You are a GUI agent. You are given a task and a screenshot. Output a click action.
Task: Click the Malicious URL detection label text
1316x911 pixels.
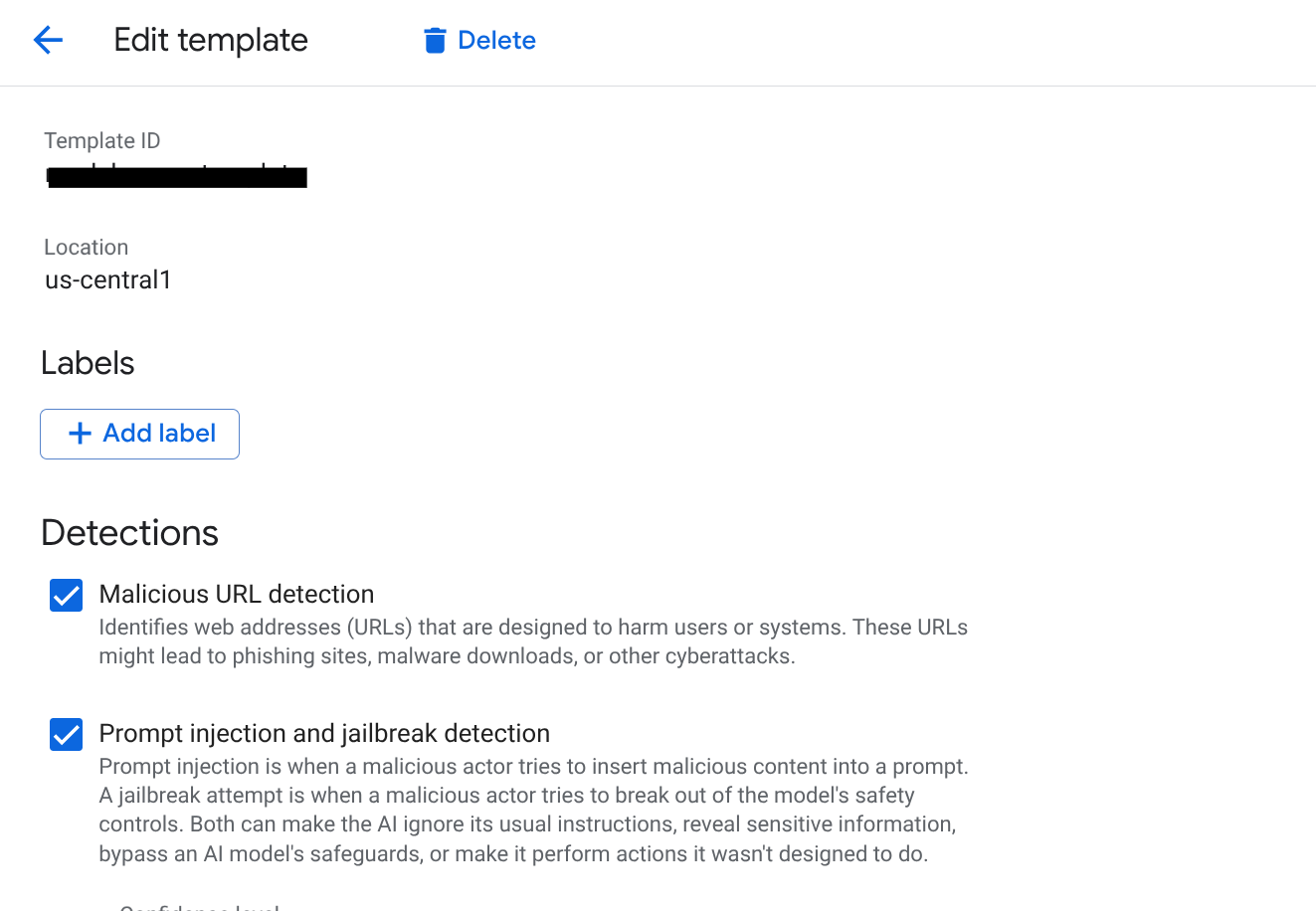coord(237,594)
